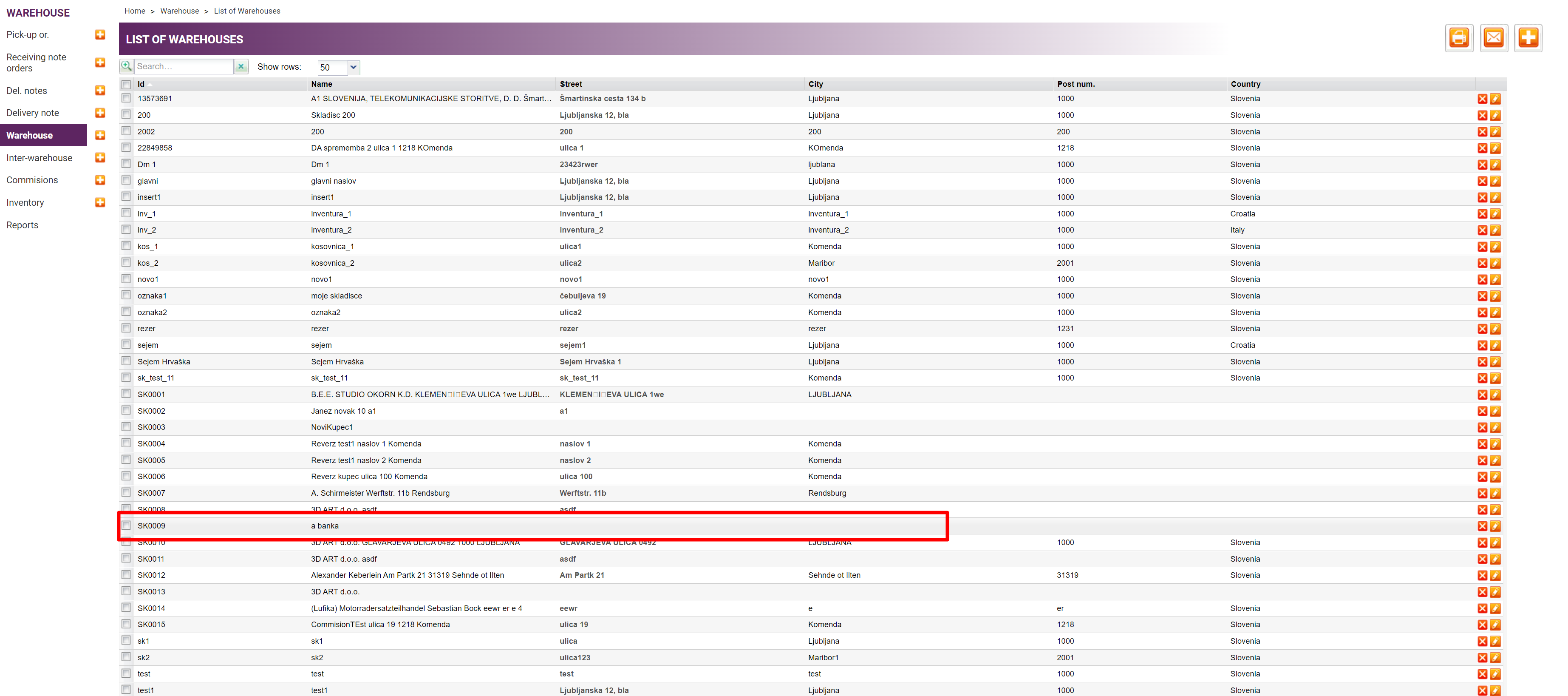
Task: Edit the SK0009 a banka warehouse
Action: point(1495,526)
